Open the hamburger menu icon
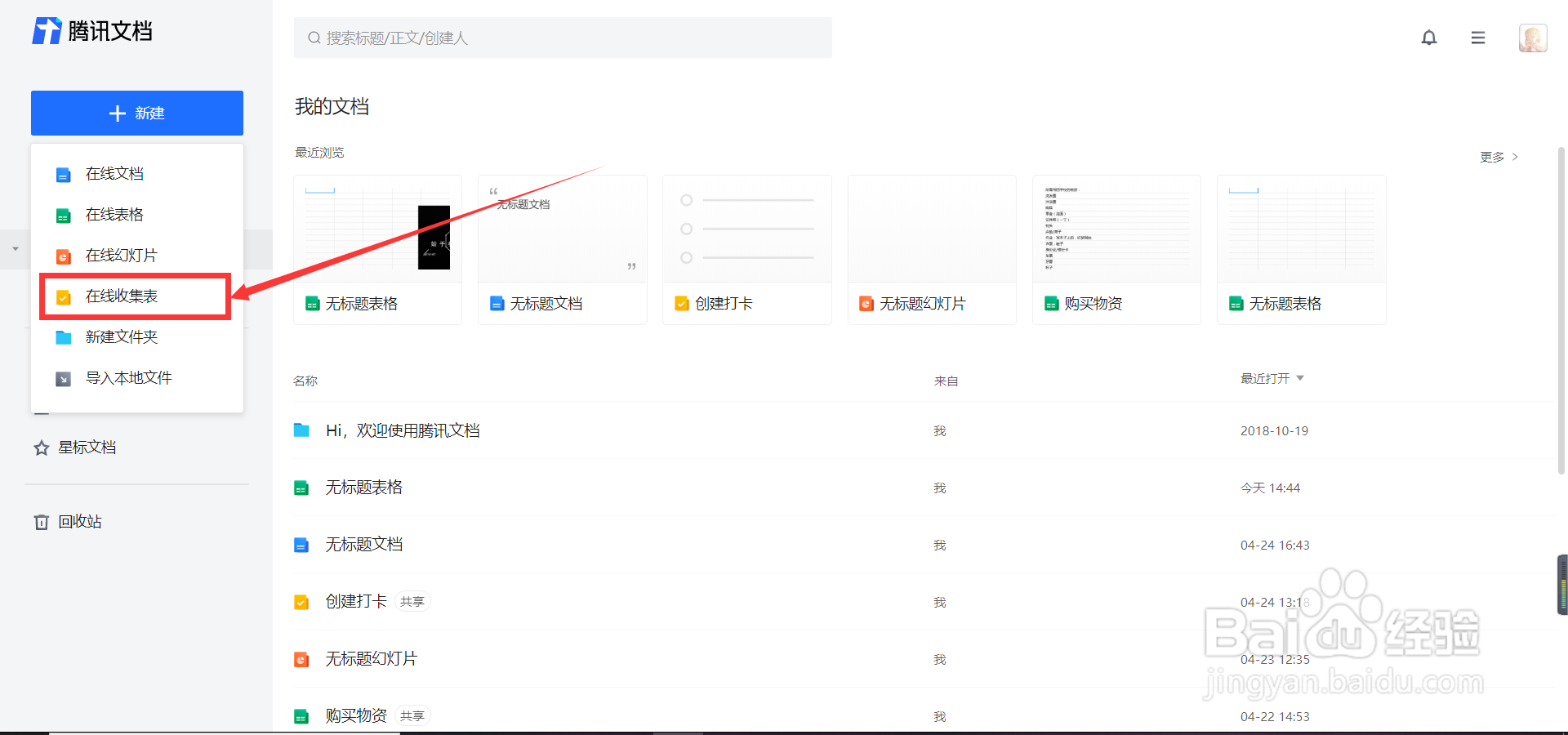 click(1478, 38)
